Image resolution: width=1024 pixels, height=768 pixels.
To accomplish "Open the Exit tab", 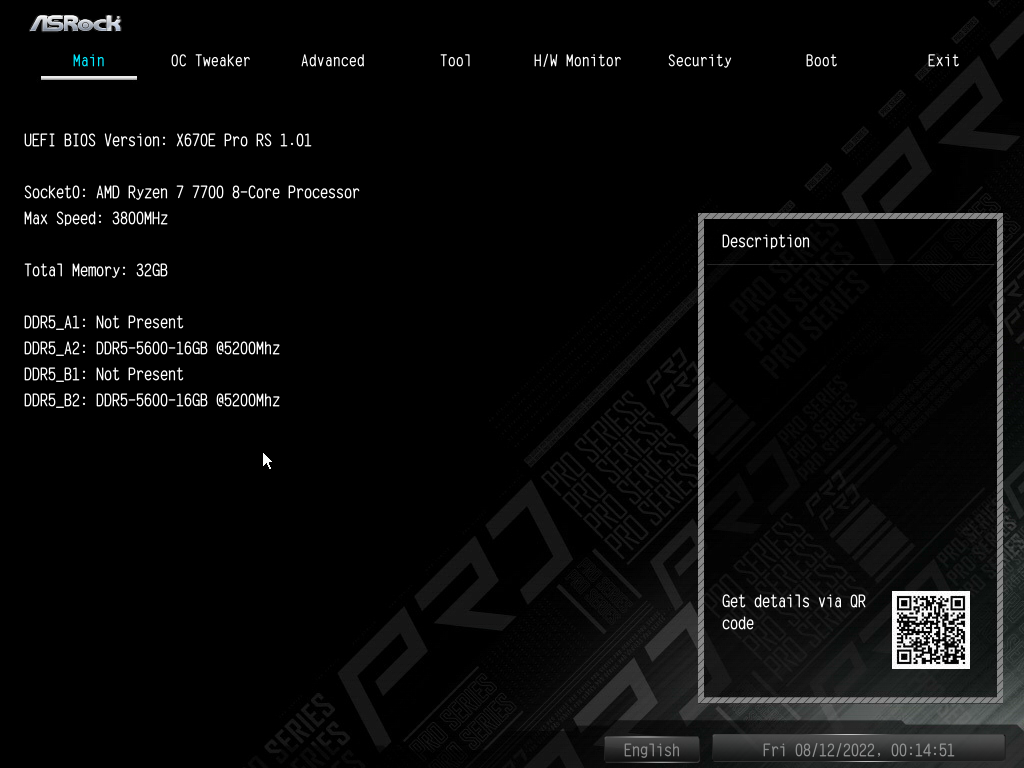I will coord(943,61).
